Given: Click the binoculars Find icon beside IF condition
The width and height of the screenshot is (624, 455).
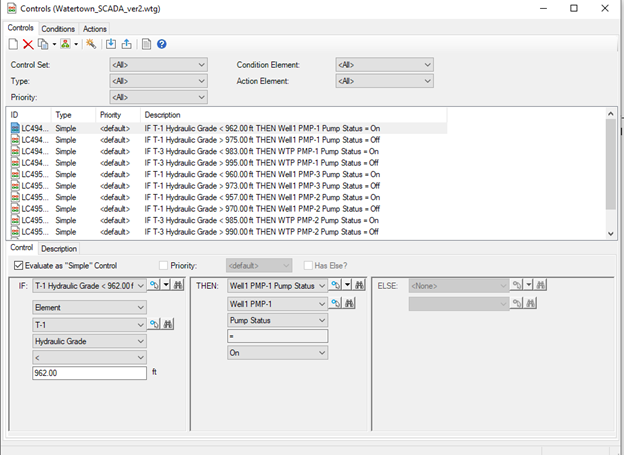Looking at the screenshot, I should point(178,285).
